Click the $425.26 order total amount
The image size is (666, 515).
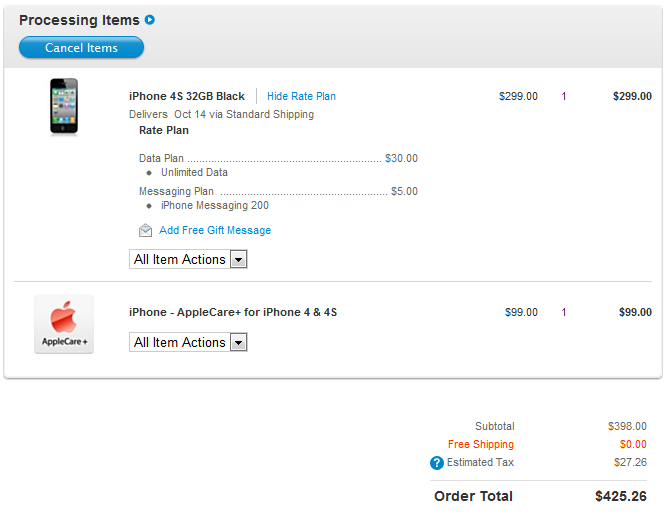[621, 496]
